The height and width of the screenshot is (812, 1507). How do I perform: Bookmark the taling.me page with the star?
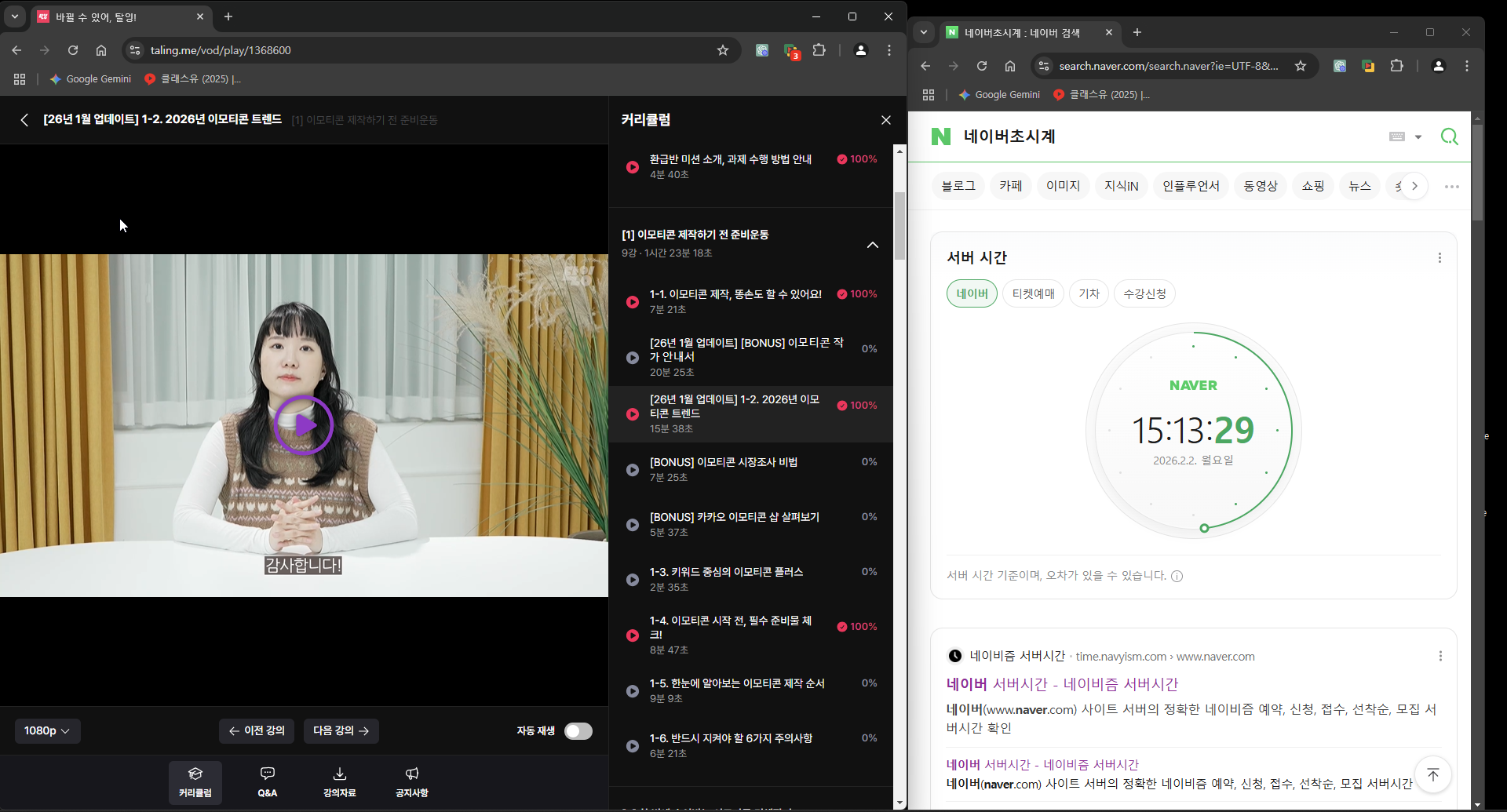723,50
